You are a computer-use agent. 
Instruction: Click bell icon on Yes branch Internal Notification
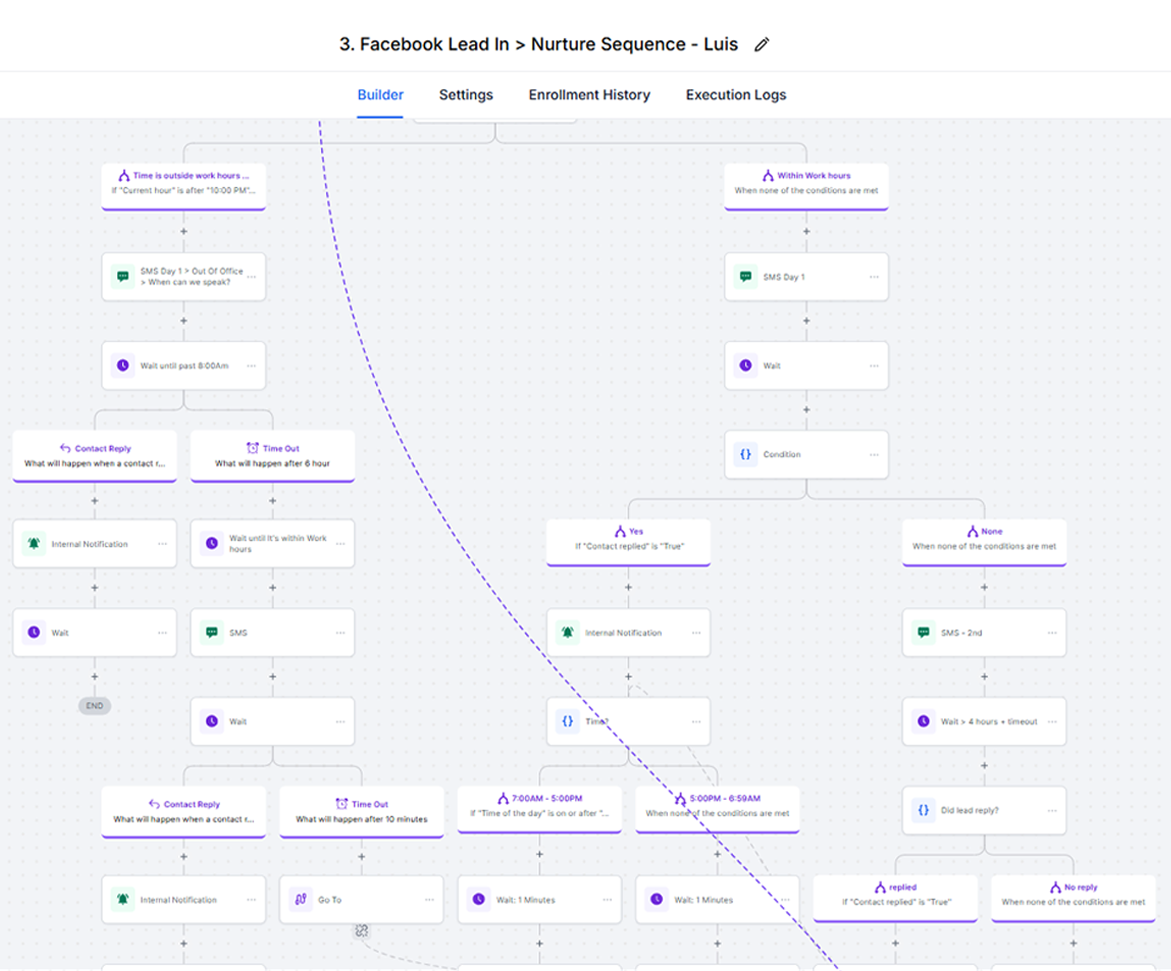pos(568,633)
